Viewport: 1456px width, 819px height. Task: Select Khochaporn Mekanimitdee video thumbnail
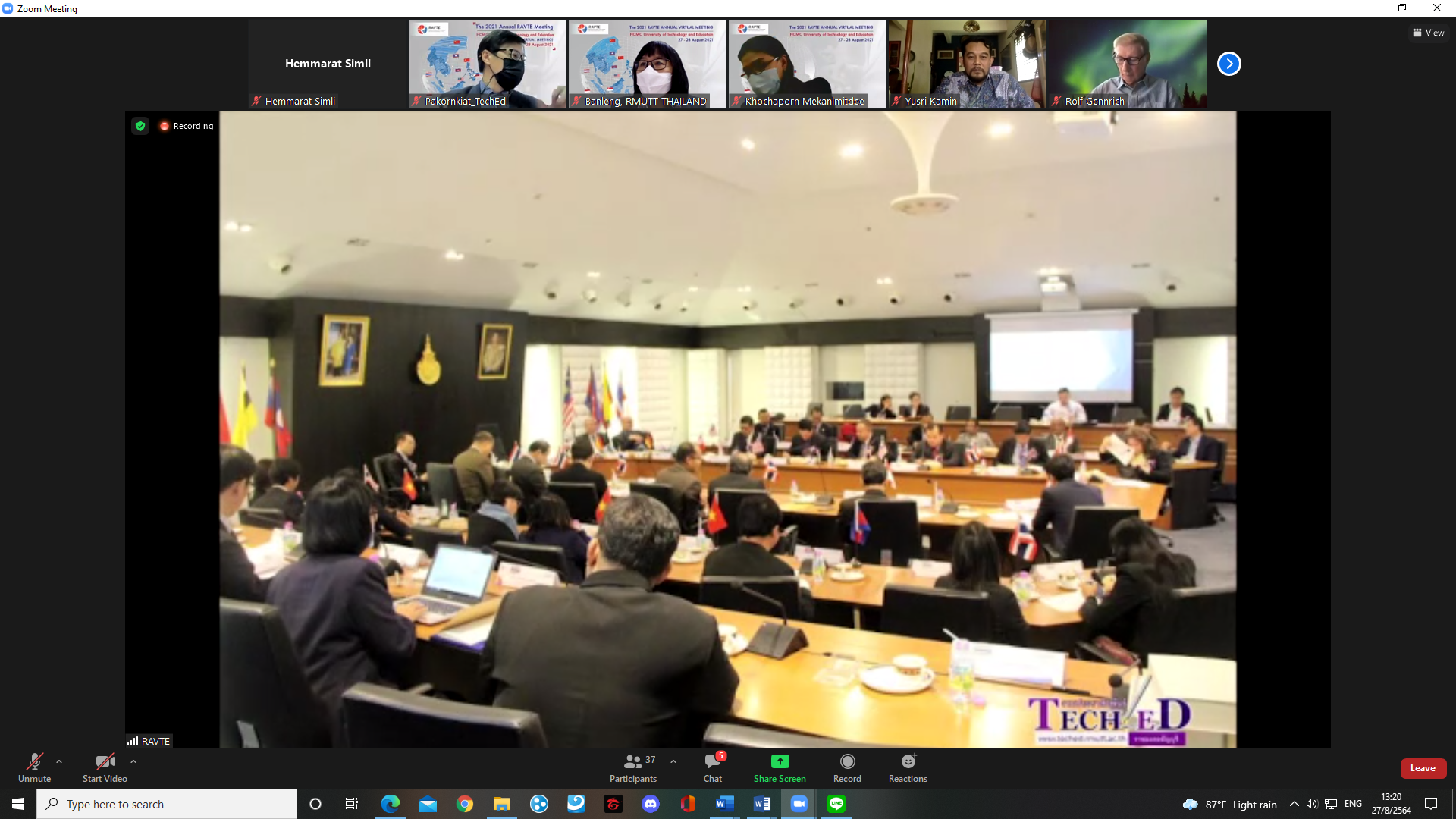click(x=808, y=64)
